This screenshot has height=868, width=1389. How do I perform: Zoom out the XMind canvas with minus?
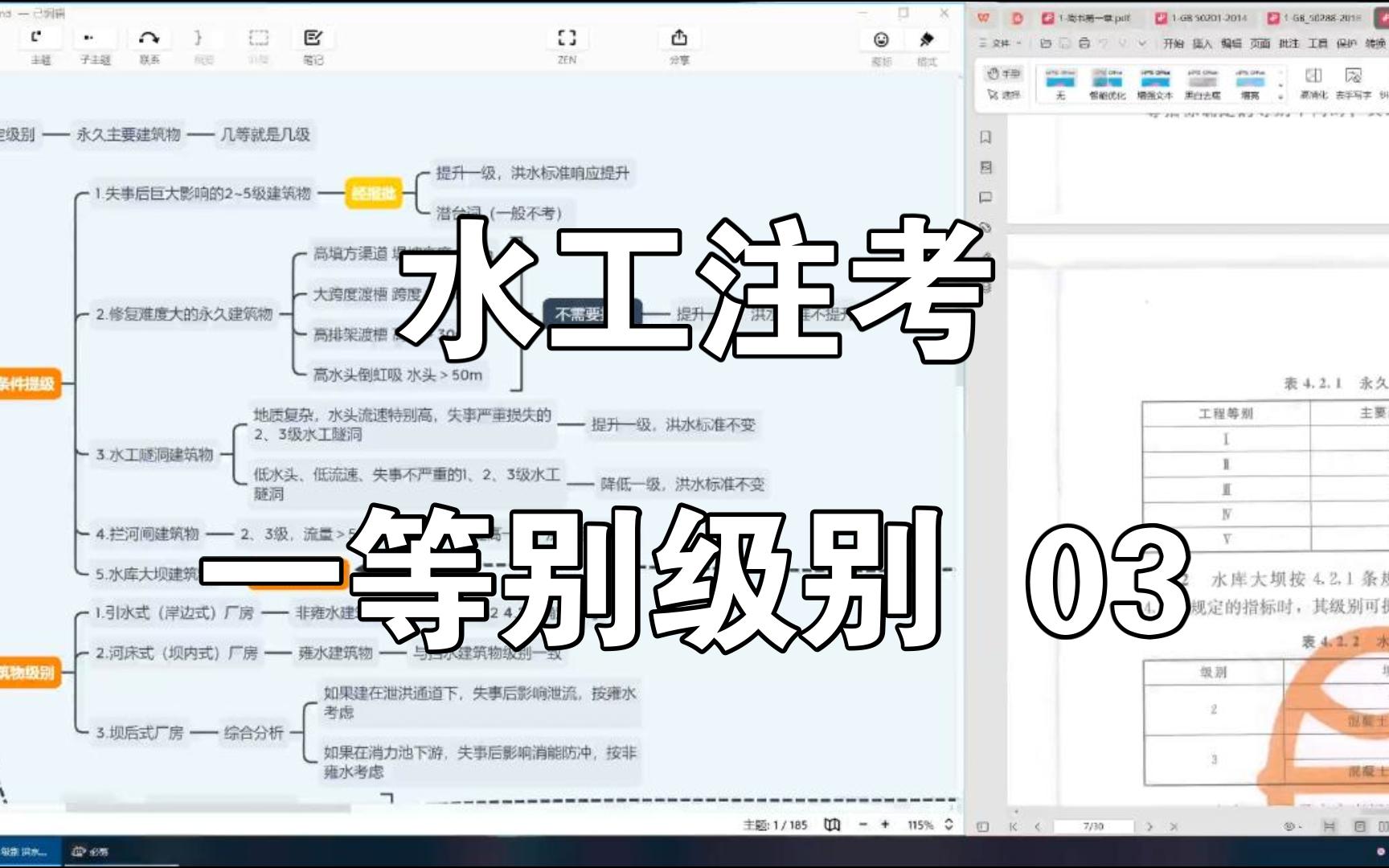[862, 825]
